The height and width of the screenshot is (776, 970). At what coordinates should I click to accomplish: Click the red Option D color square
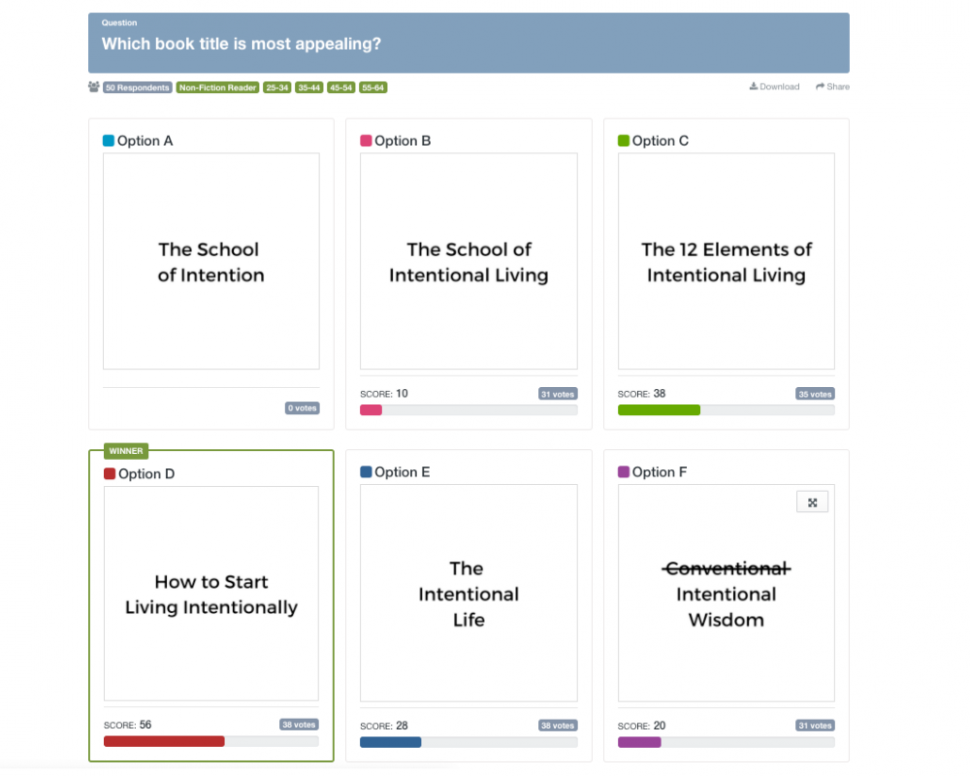tap(109, 474)
